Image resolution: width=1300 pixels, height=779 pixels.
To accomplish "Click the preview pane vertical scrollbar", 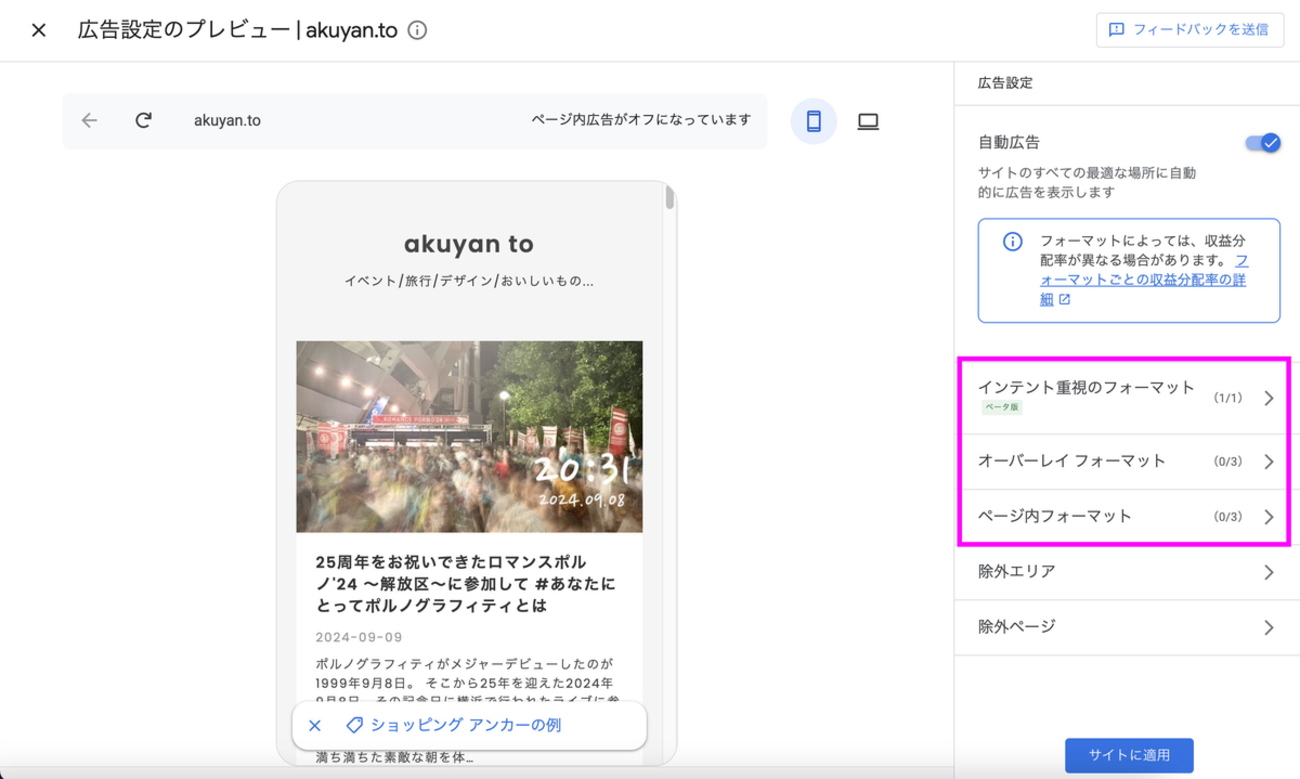I will (670, 196).
